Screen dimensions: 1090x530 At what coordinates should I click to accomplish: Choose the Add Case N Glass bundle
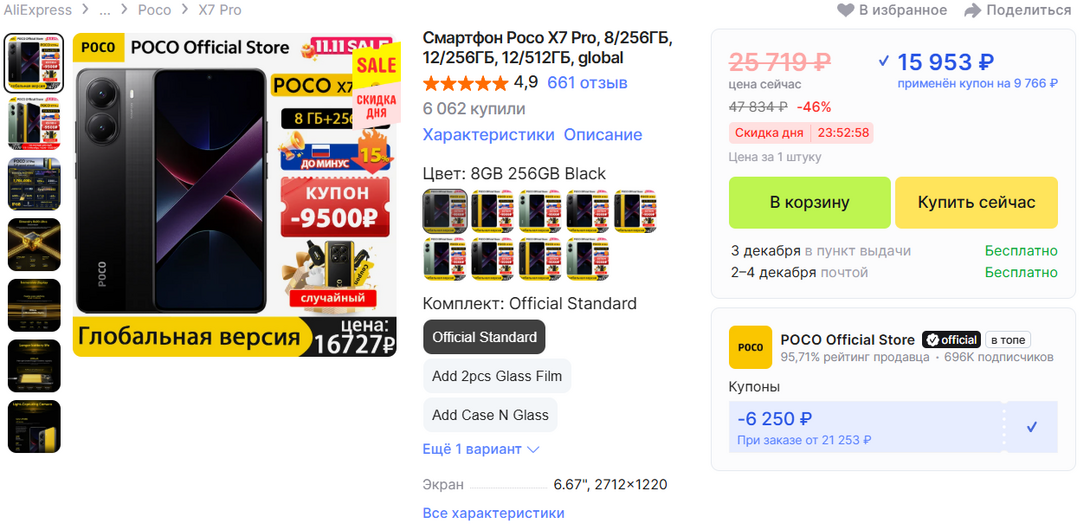(x=490, y=415)
